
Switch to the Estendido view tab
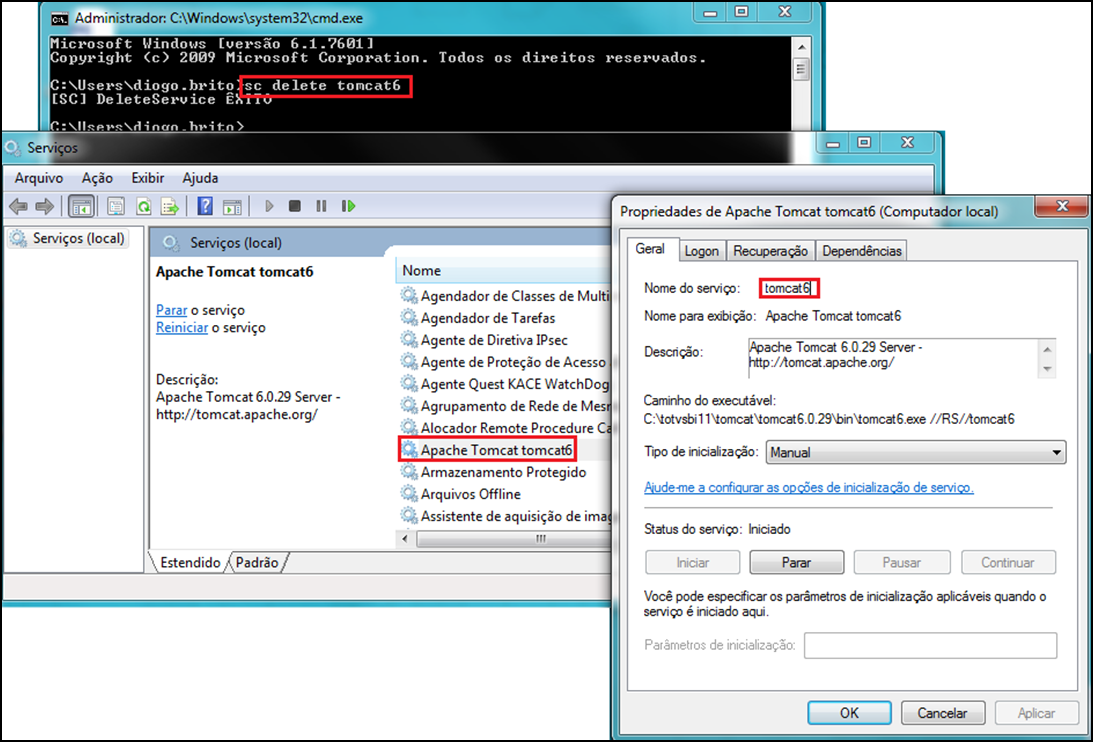tap(190, 562)
